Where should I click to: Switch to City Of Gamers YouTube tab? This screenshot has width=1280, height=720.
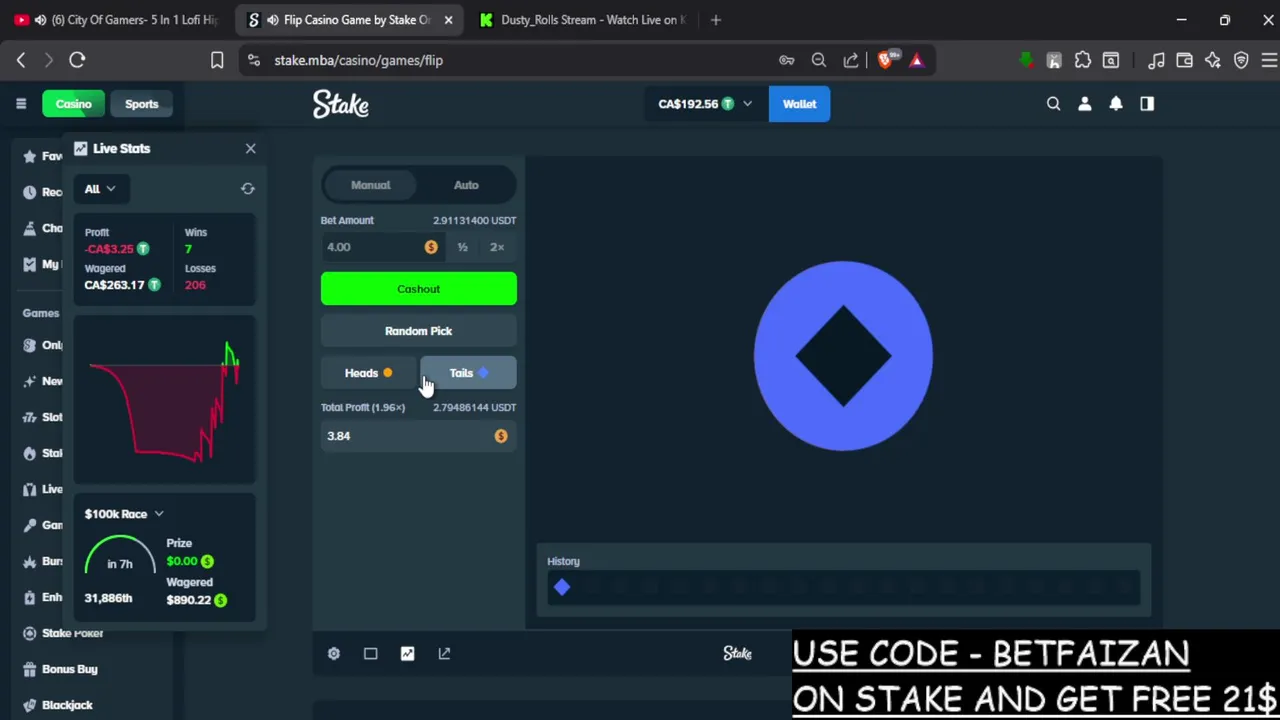[118, 20]
